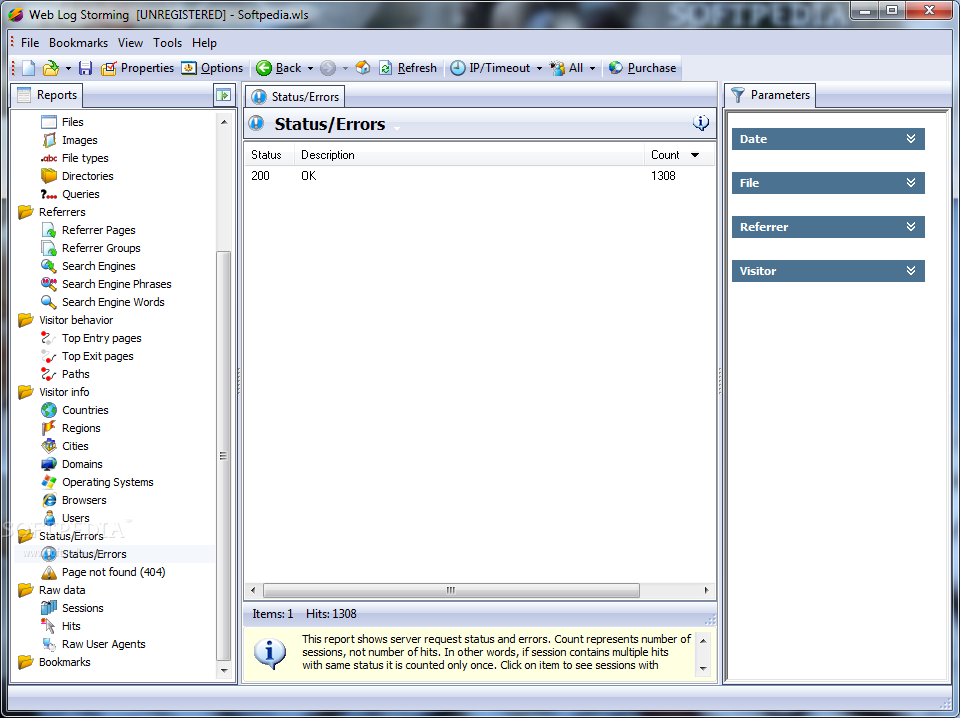The height and width of the screenshot is (718, 960).
Task: Open the dropdown arrow beside the Open folder icon
Action: click(68, 69)
